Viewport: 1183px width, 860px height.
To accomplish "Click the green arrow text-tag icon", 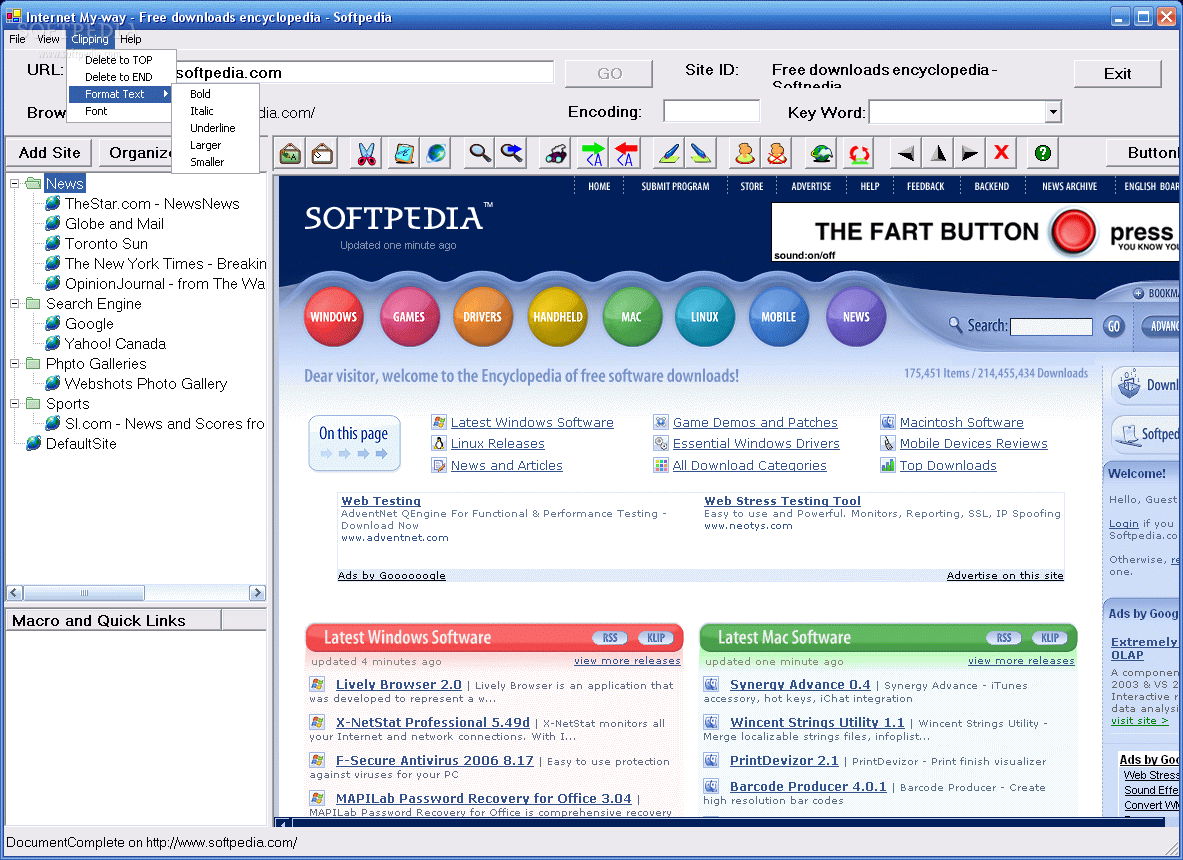I will [594, 153].
